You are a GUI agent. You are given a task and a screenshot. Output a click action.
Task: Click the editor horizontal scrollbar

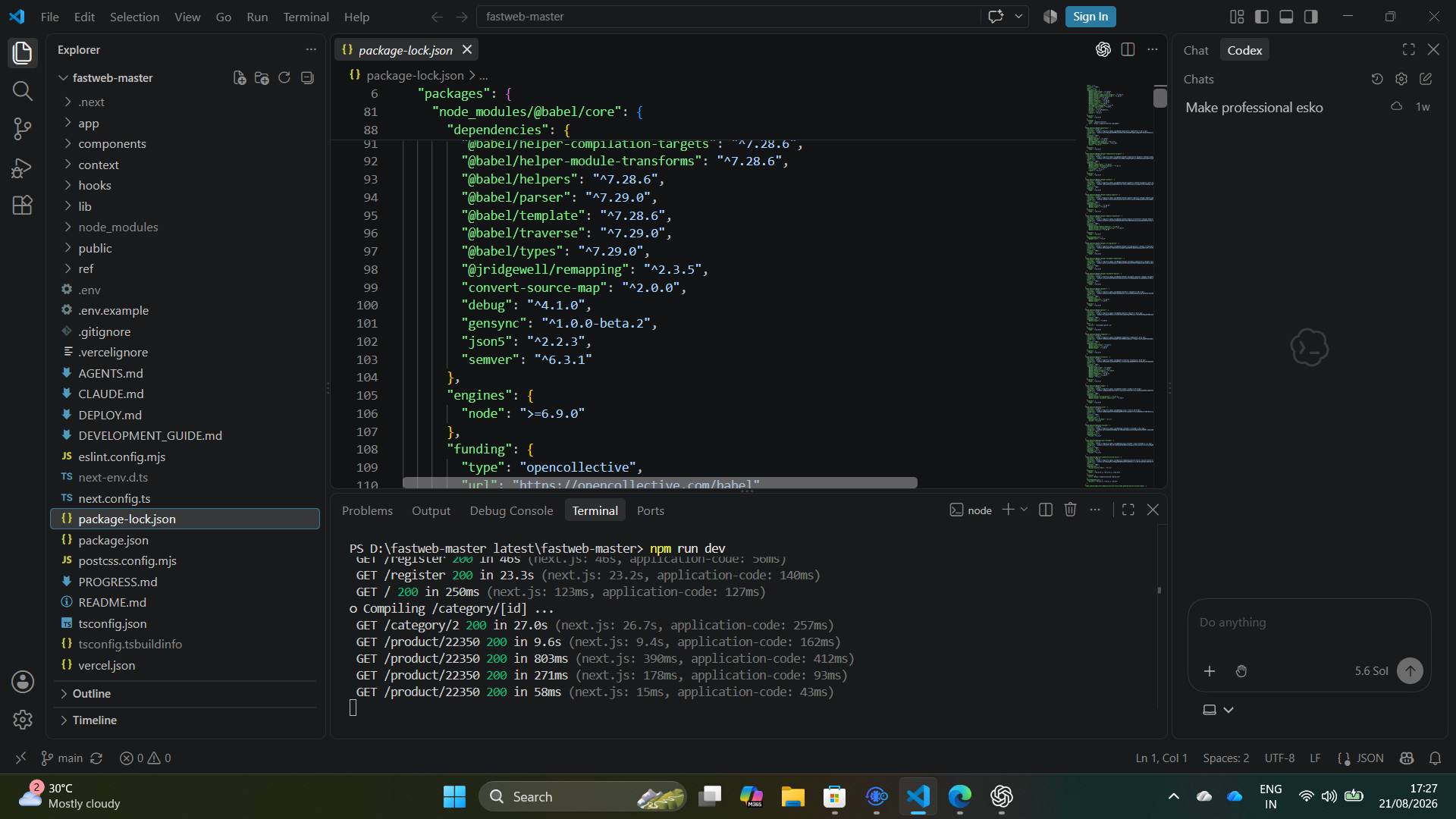click(x=660, y=483)
